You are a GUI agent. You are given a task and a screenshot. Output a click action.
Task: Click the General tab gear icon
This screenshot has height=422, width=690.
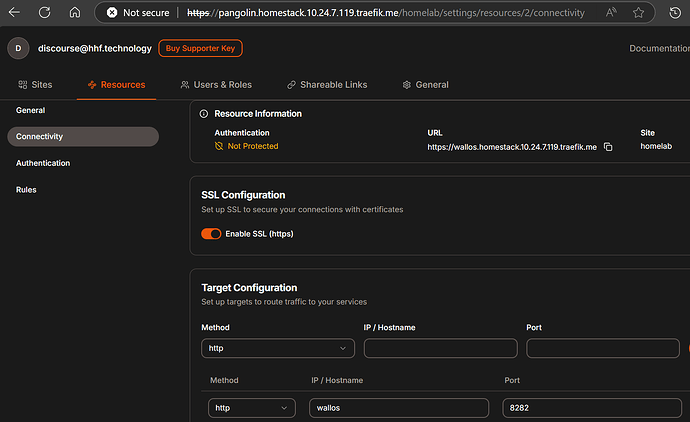coord(407,85)
